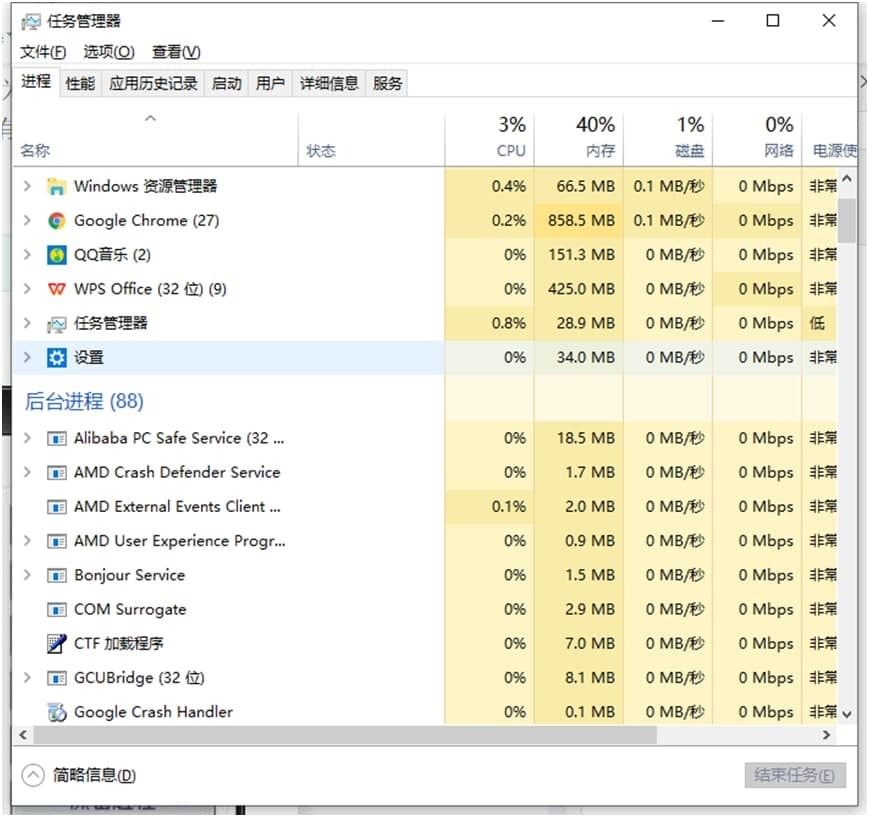Click the Google Chrome process icon

point(57,221)
